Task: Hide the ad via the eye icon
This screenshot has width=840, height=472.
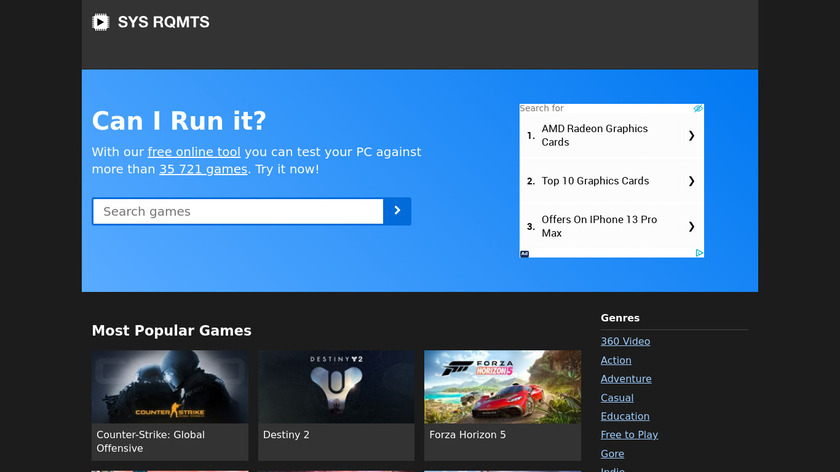Action: (x=698, y=109)
